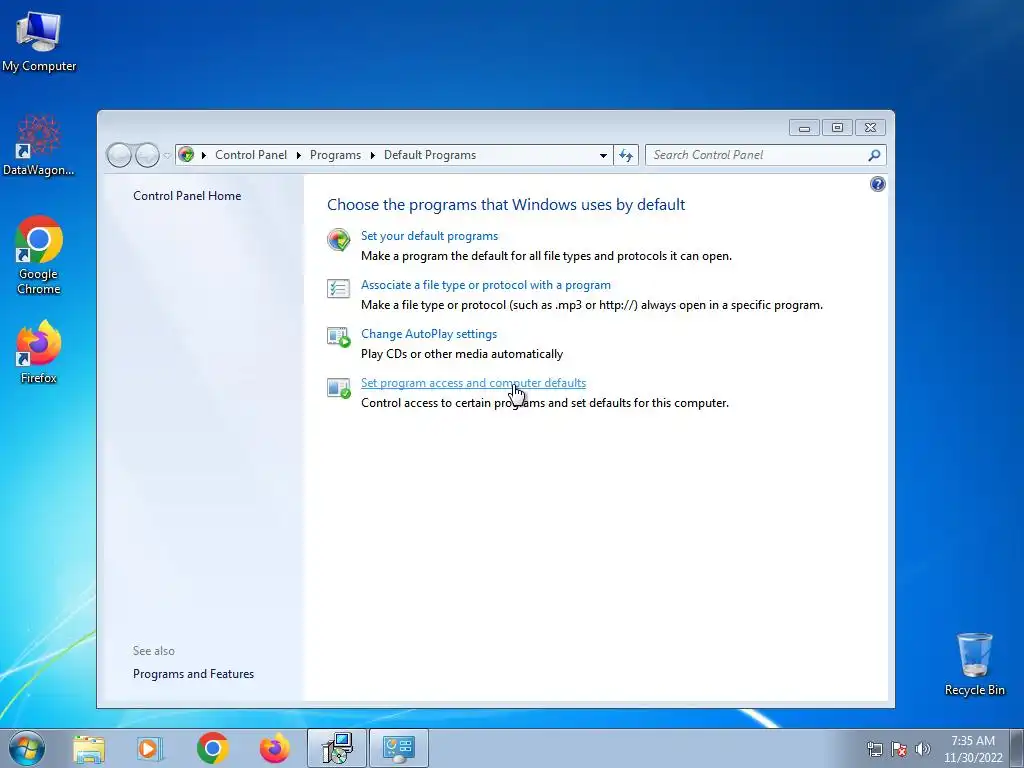Go to Control Panel Home
Viewport: 1024px width, 768px height.
(x=187, y=196)
